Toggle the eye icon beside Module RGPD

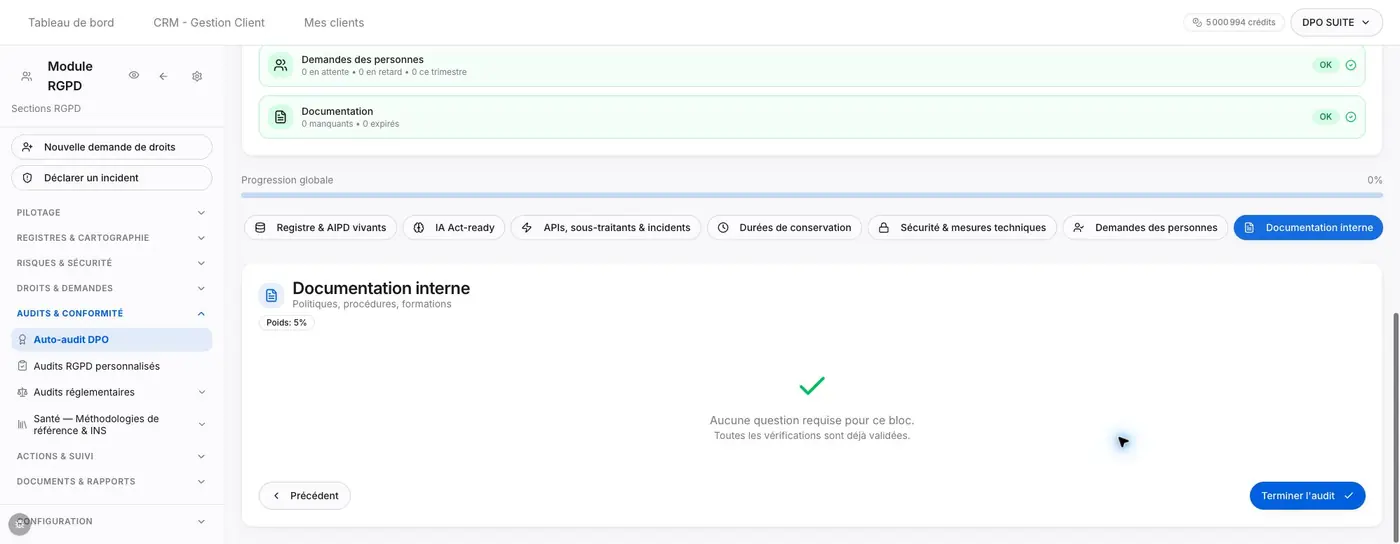[x=134, y=75]
